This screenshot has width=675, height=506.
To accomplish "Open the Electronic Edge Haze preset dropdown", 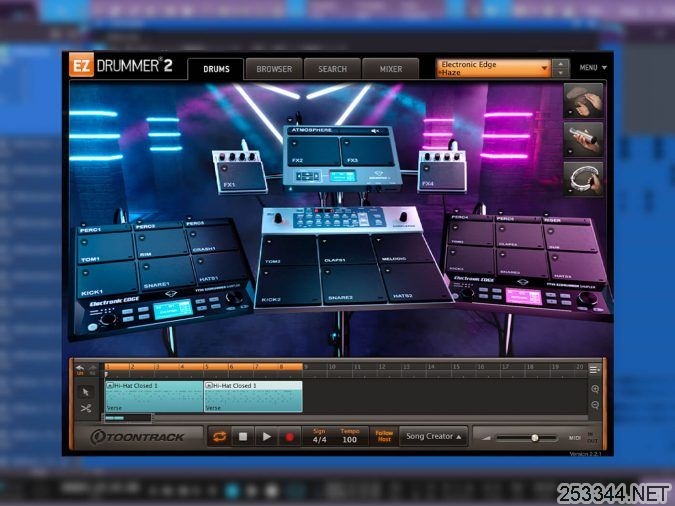I will coord(493,68).
